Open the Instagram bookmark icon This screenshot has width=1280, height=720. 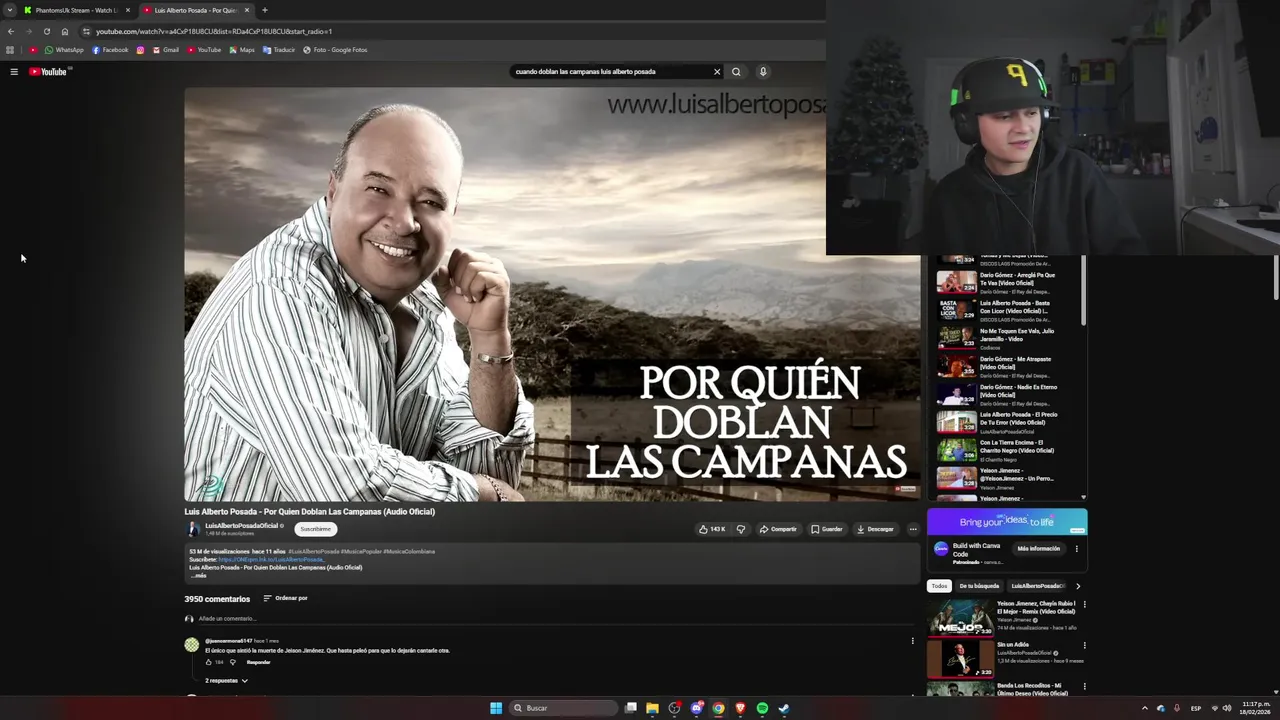click(x=140, y=50)
